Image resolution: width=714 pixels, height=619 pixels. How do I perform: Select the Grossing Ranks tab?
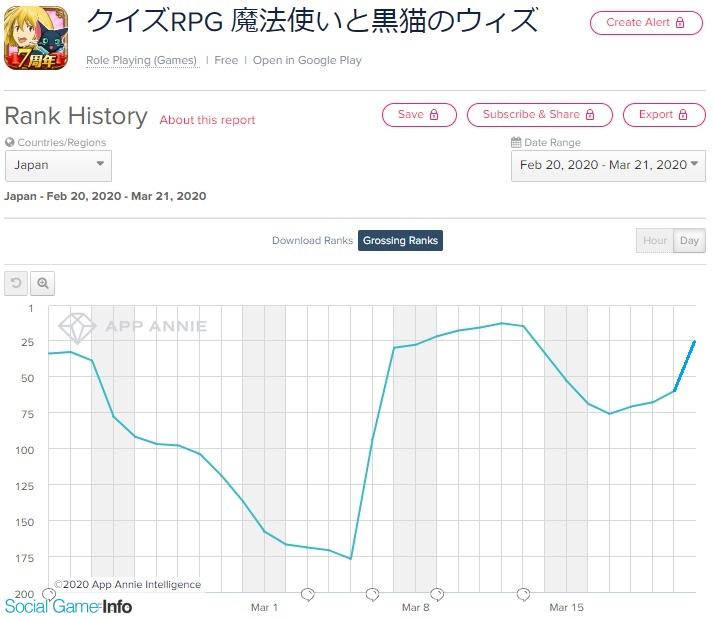pos(400,240)
